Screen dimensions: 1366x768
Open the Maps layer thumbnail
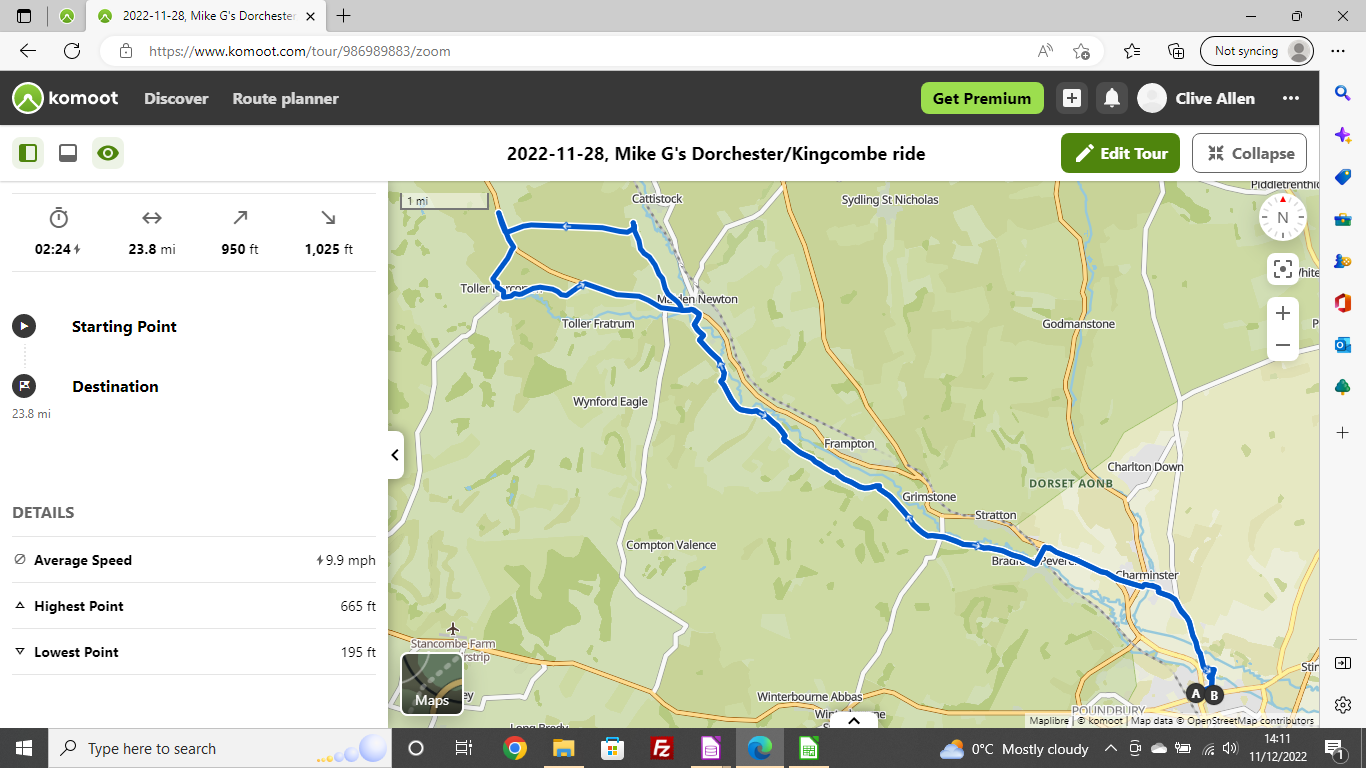click(433, 685)
